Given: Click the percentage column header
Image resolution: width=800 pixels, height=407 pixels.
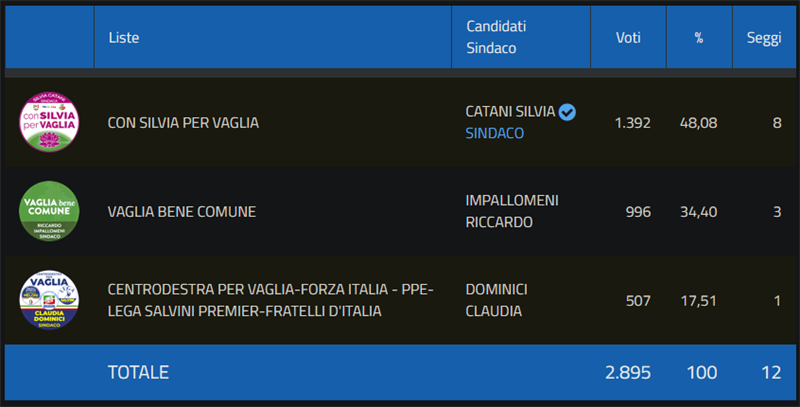Looking at the screenshot, I should [x=699, y=38].
